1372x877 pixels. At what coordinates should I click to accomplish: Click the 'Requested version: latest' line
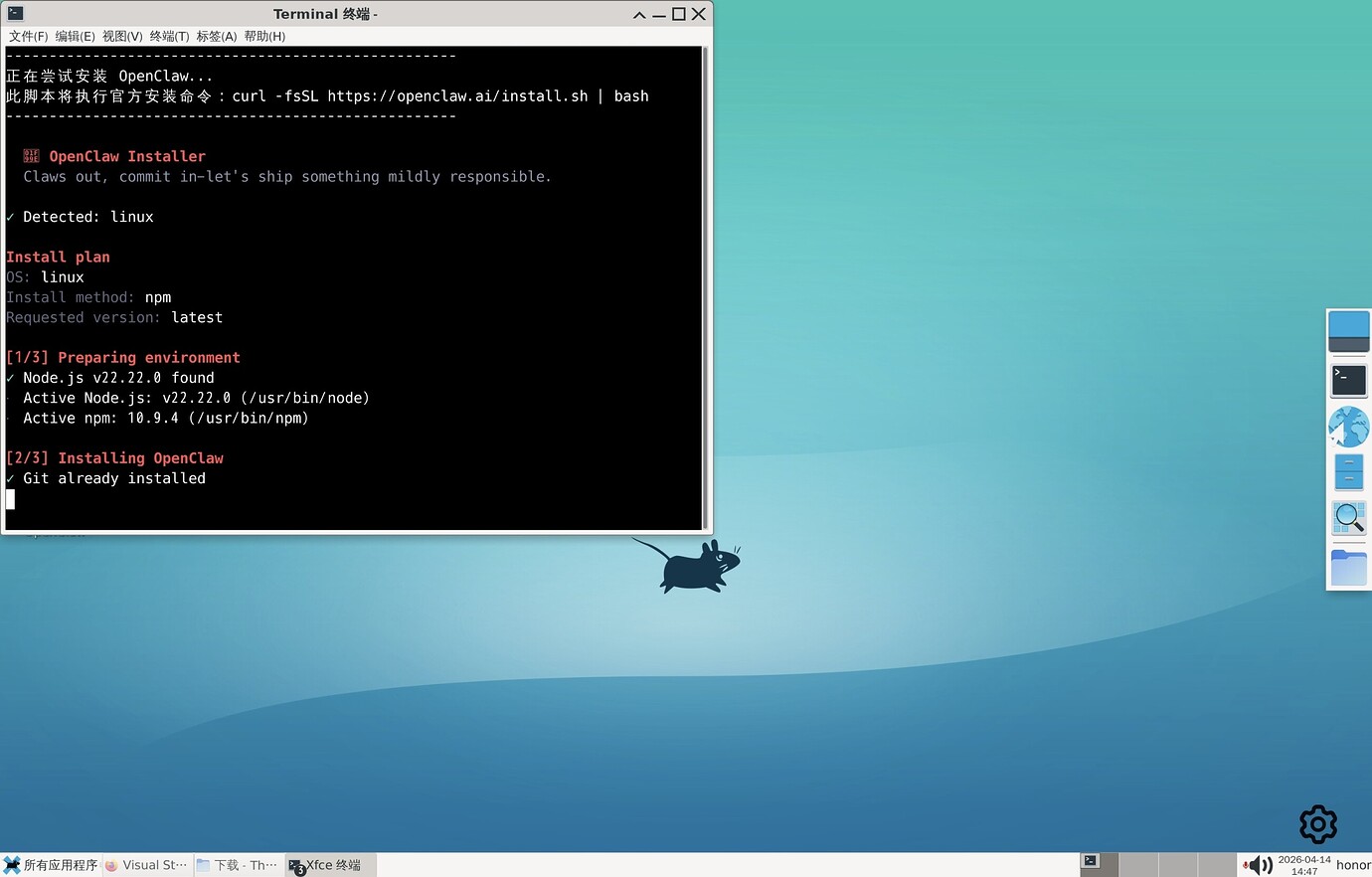pyautogui.click(x=114, y=317)
